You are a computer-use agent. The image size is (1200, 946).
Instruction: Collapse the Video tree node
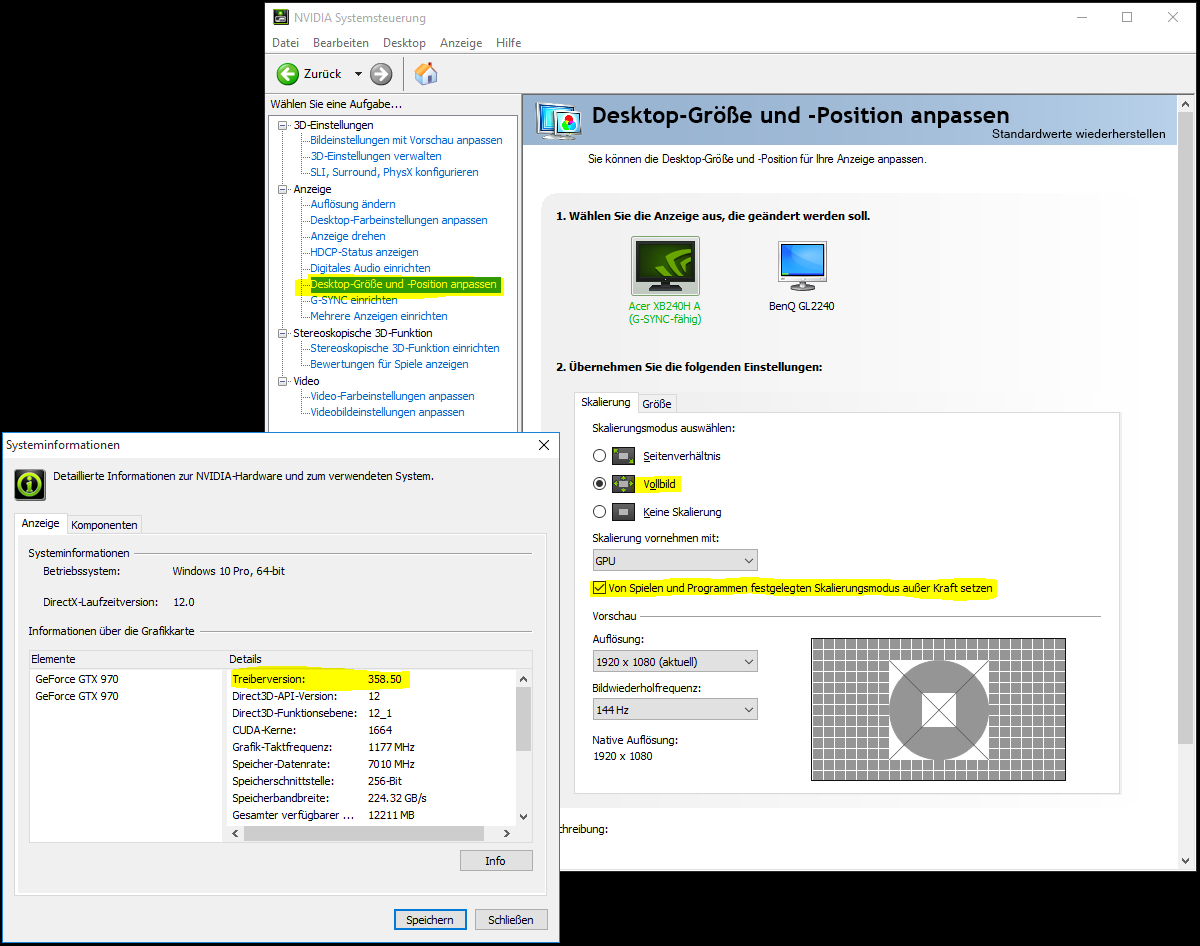282,381
